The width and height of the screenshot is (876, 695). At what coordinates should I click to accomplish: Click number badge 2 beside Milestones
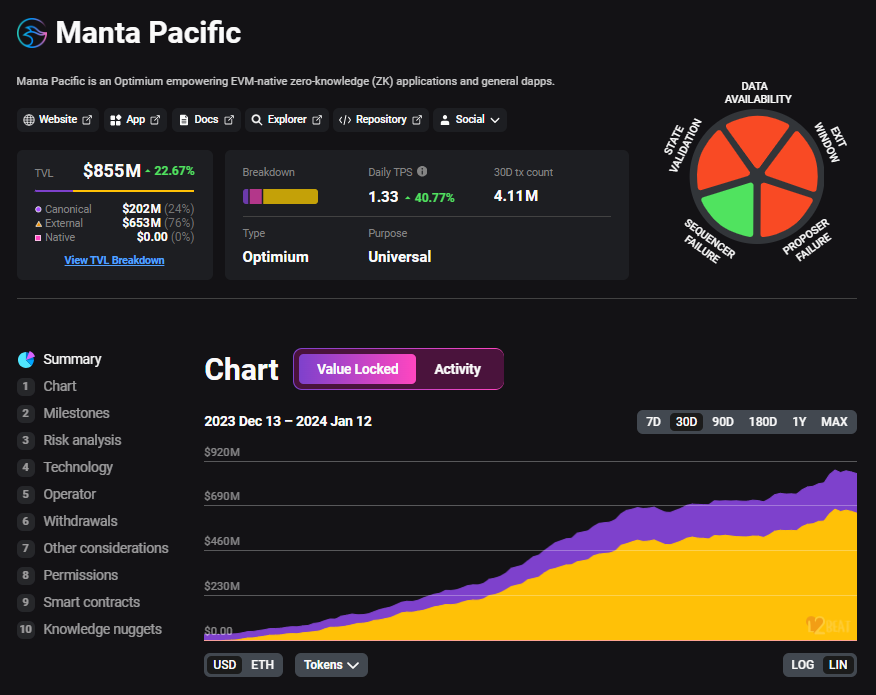click(25, 413)
